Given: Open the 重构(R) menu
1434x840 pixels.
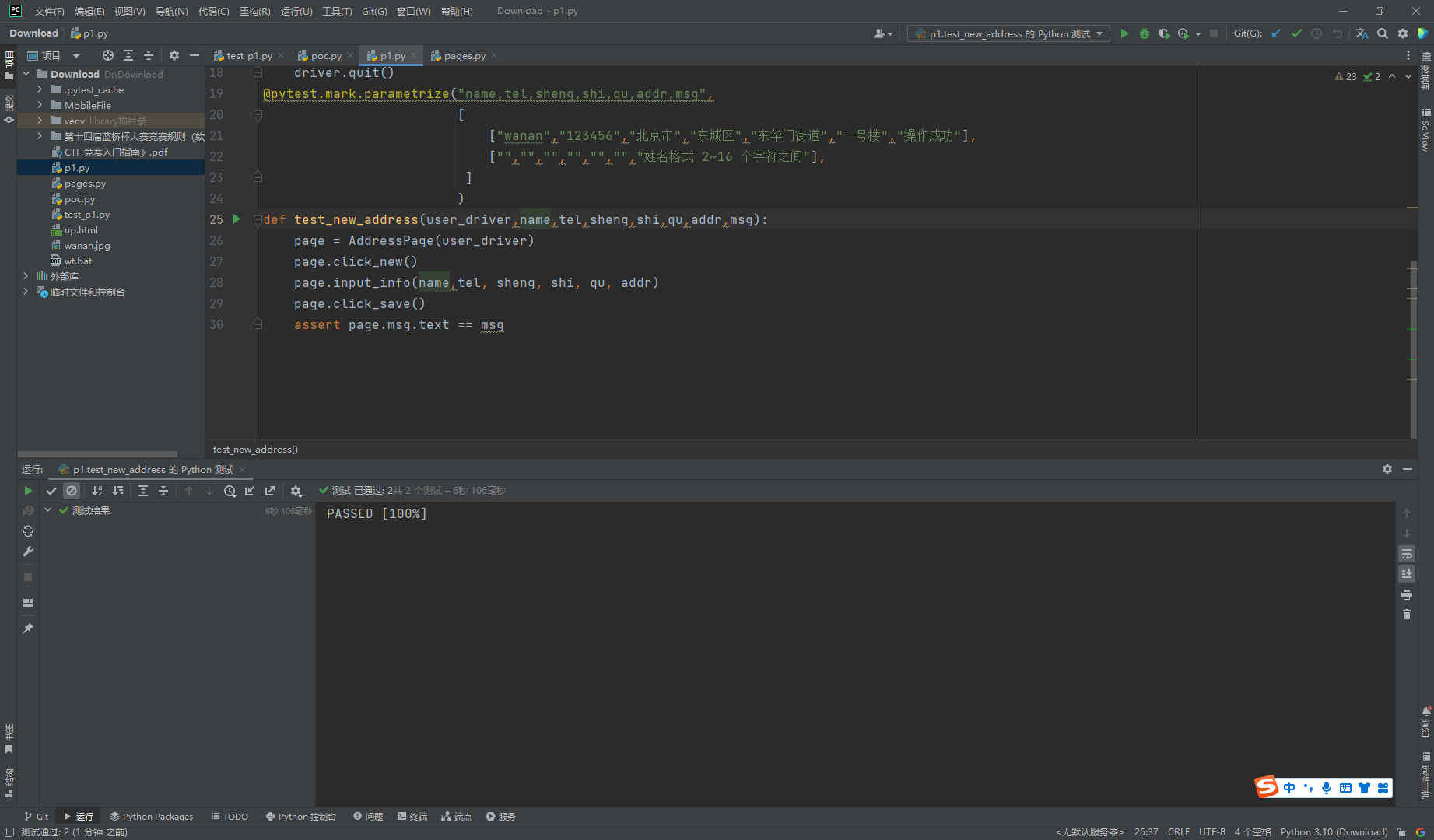Looking at the screenshot, I should coord(254,11).
